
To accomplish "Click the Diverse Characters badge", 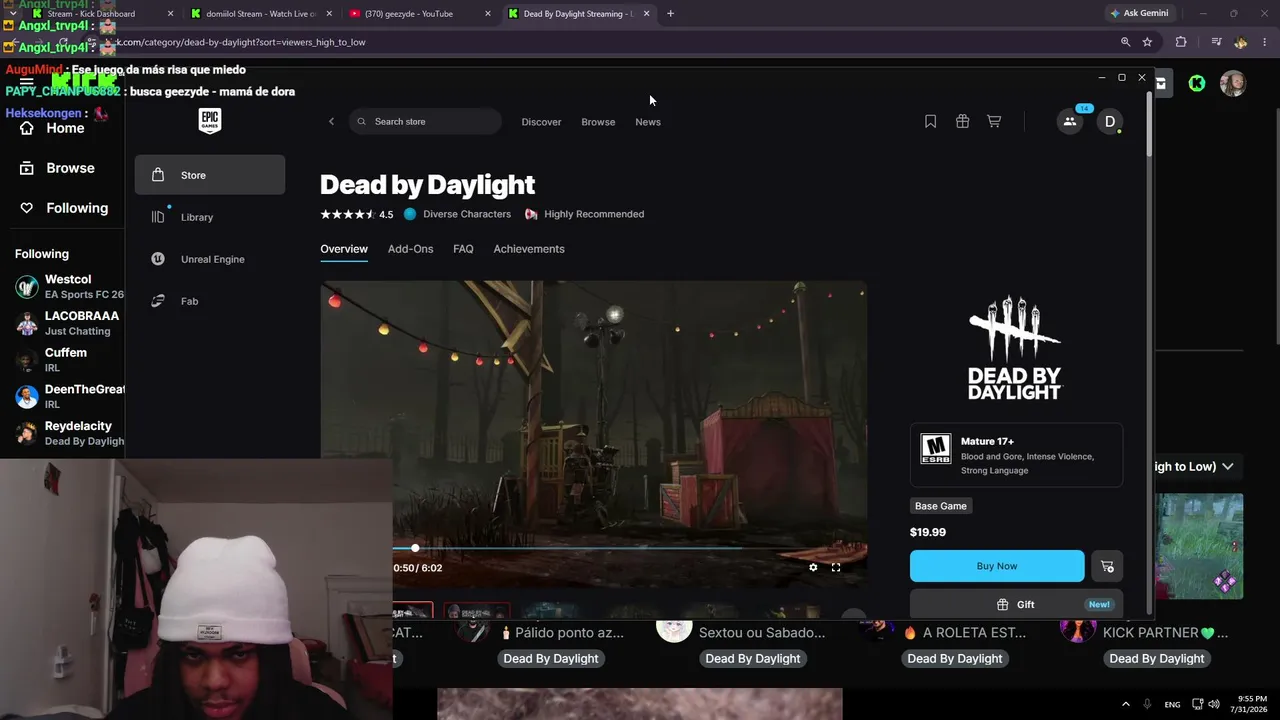I will coord(458,214).
